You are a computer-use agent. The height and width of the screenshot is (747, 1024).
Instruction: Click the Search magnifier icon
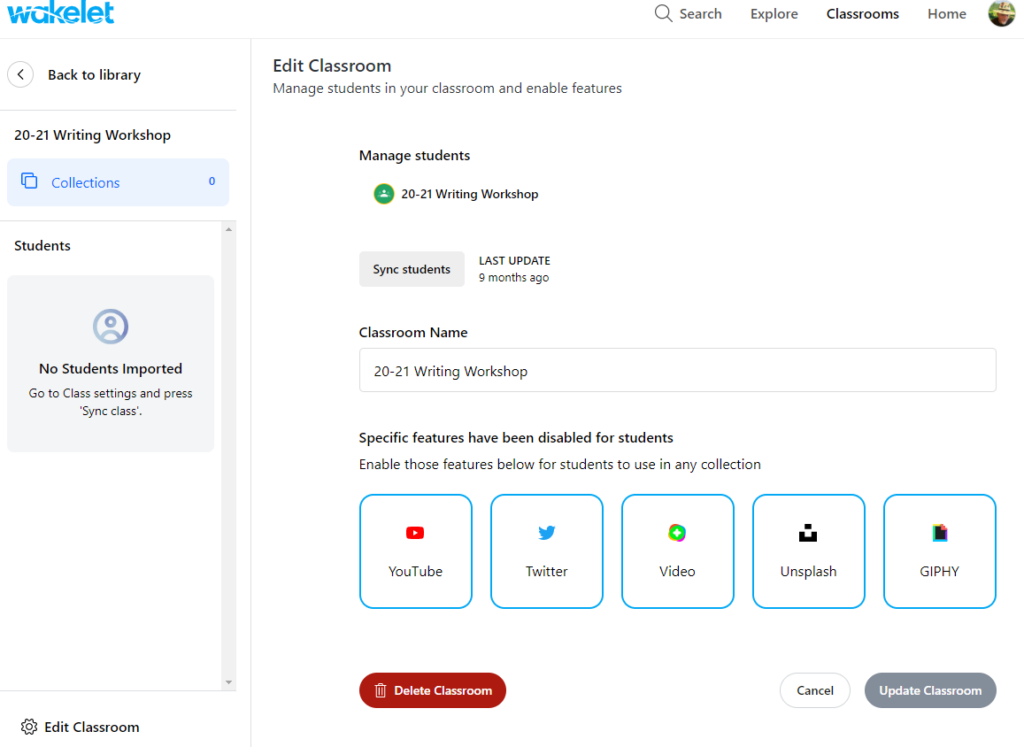[663, 13]
